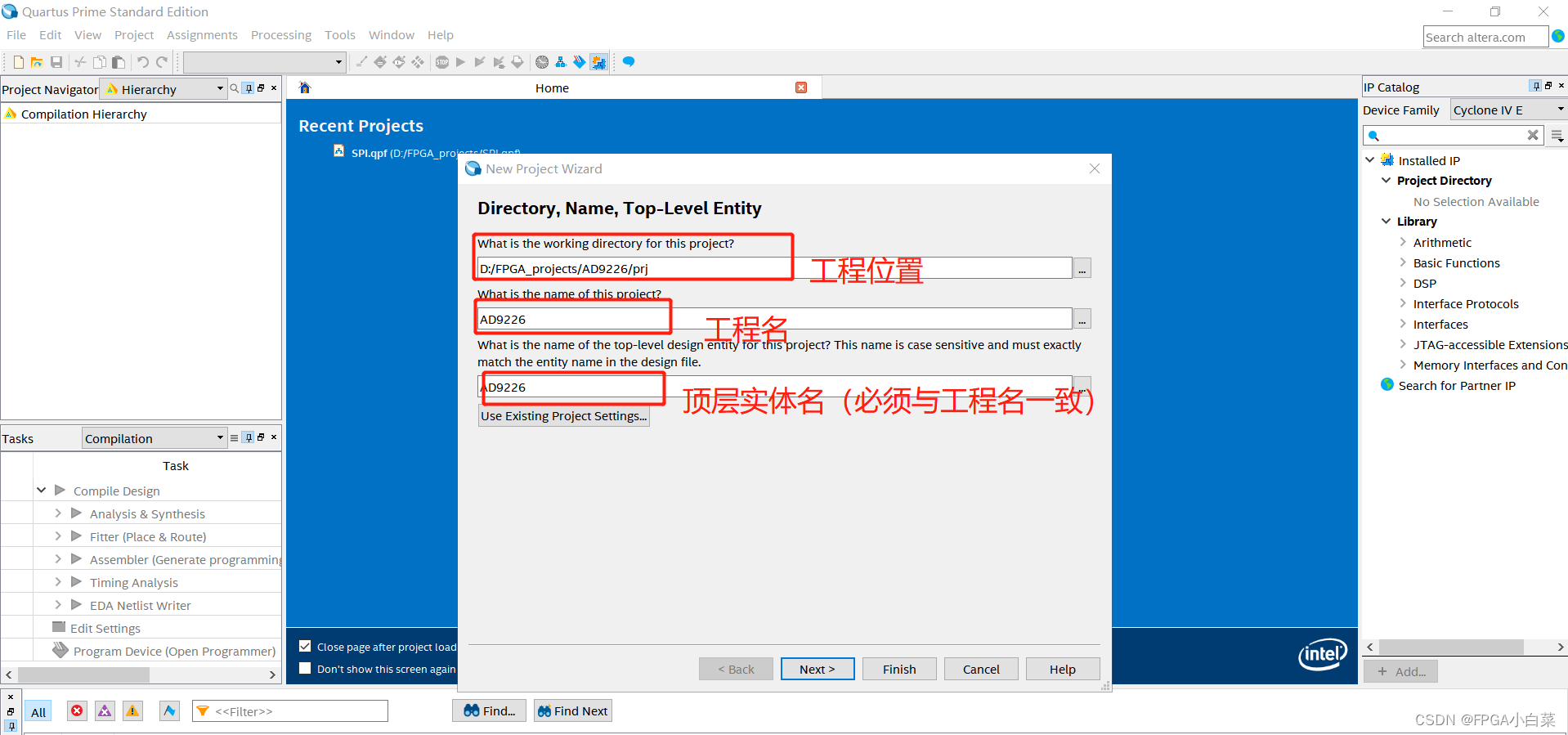Image resolution: width=1568 pixels, height=735 pixels.
Task: Click Use Existing Project Settings button
Action: (564, 415)
